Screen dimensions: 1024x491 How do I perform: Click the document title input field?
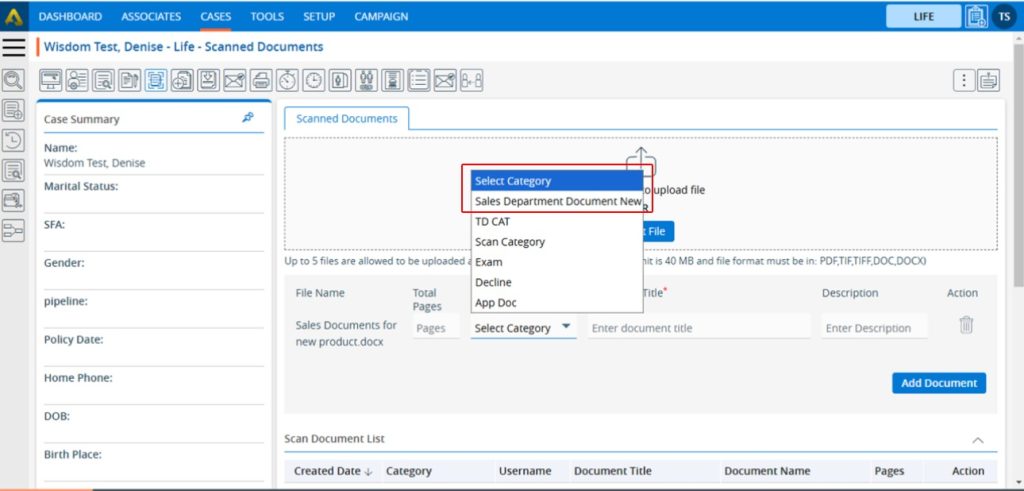point(698,328)
